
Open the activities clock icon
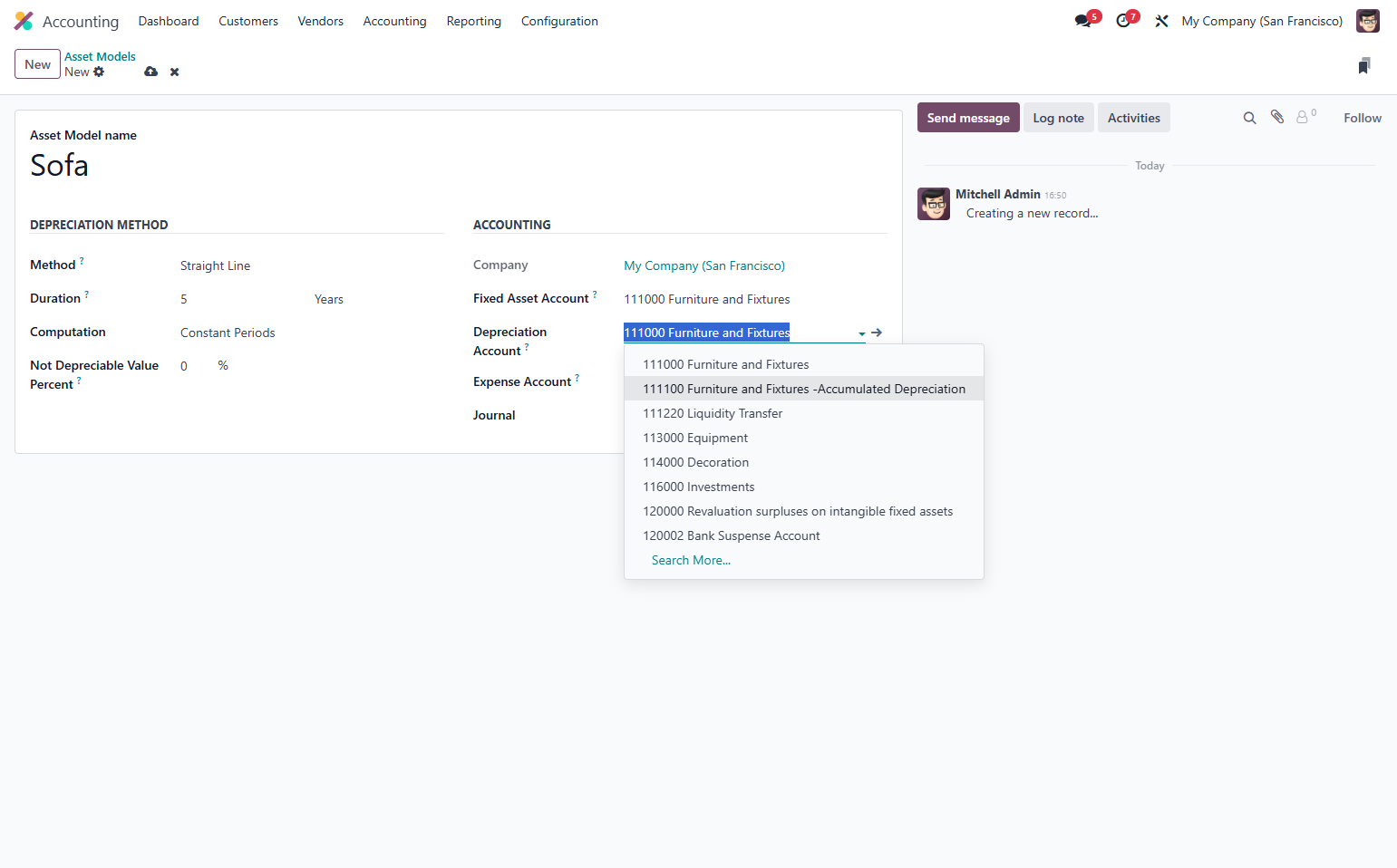point(1123,21)
